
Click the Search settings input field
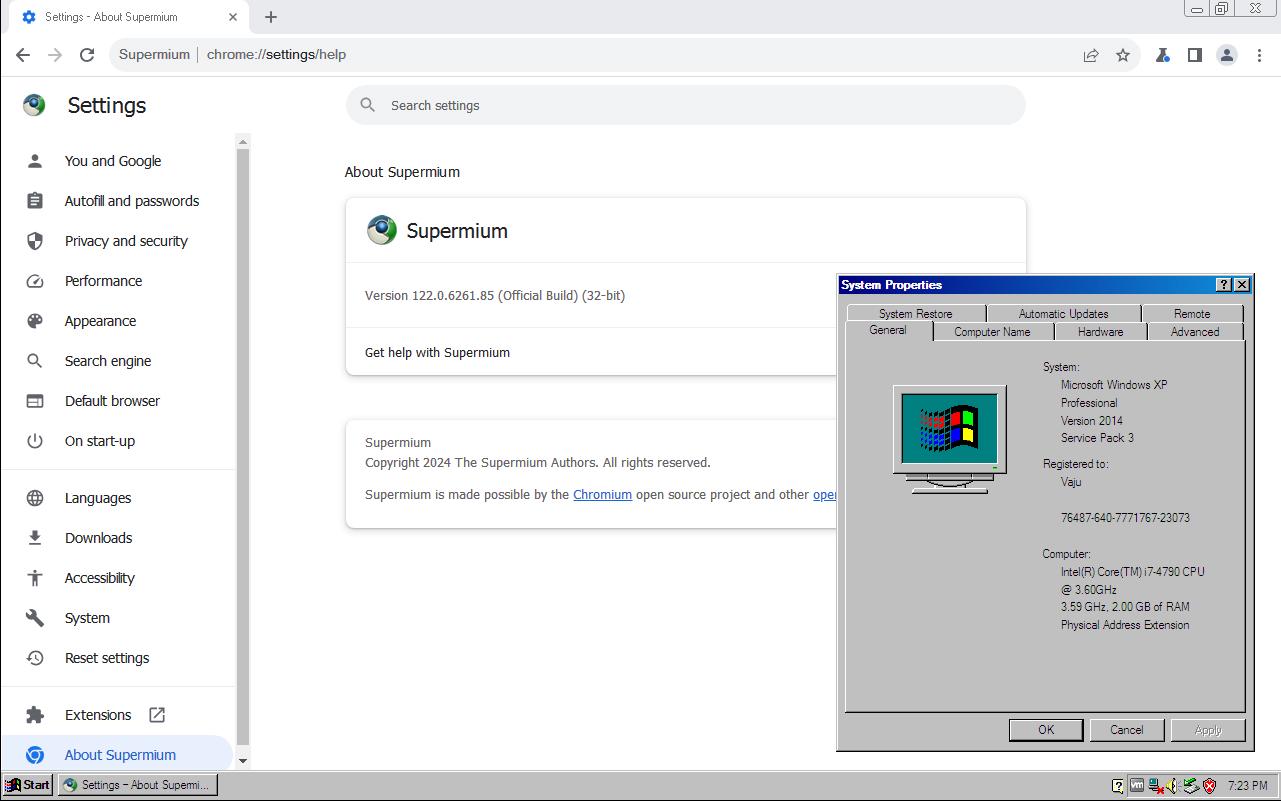point(686,105)
